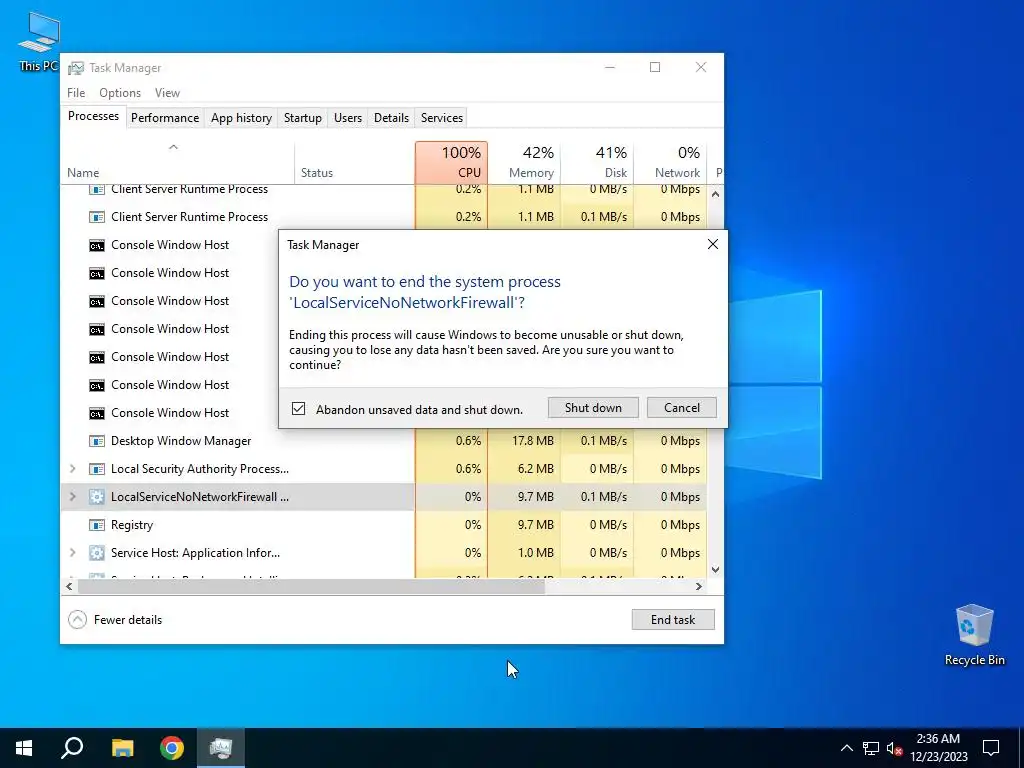Click the vertical scrollbar up arrow

[x=715, y=194]
